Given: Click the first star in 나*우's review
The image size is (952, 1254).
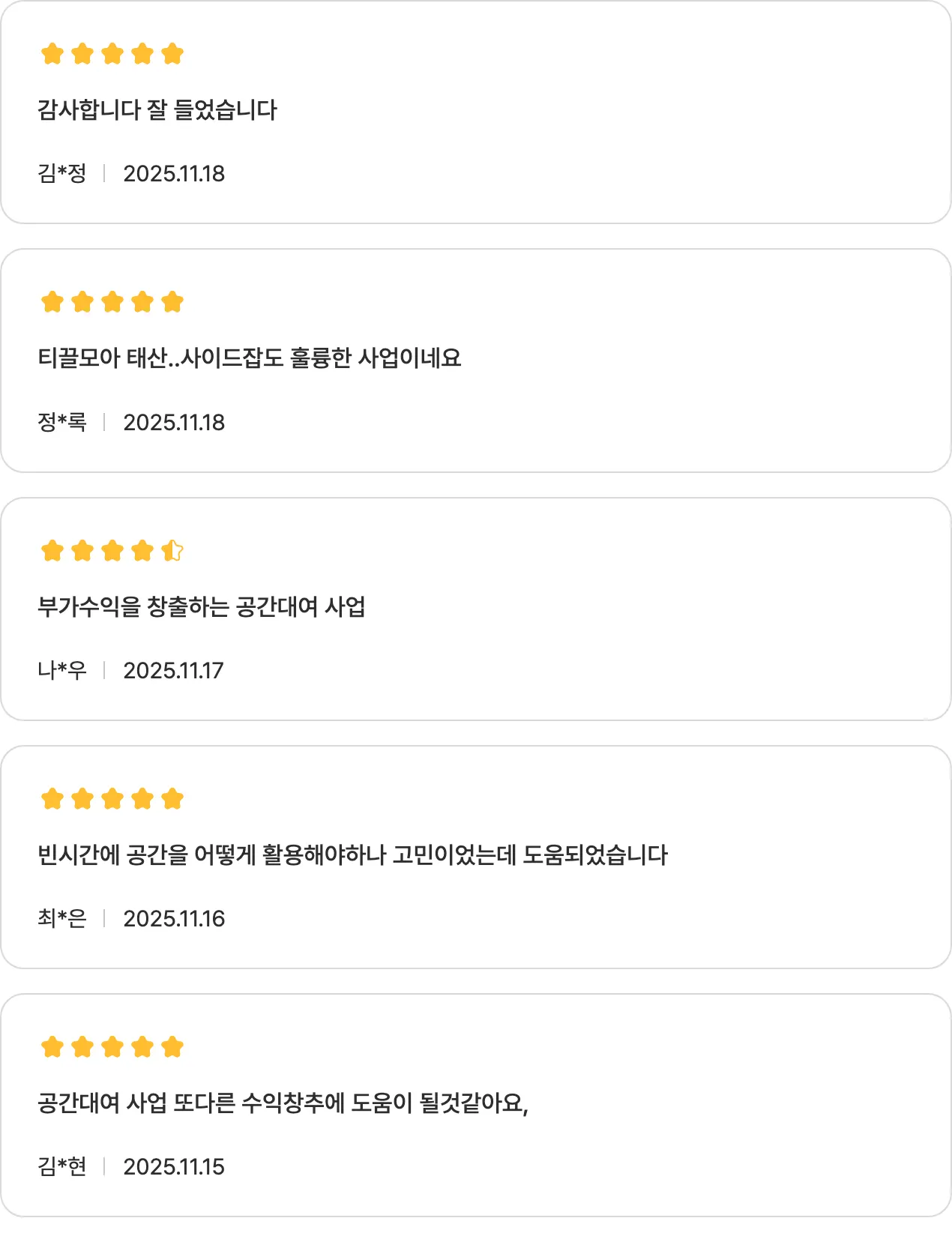Looking at the screenshot, I should point(52,551).
